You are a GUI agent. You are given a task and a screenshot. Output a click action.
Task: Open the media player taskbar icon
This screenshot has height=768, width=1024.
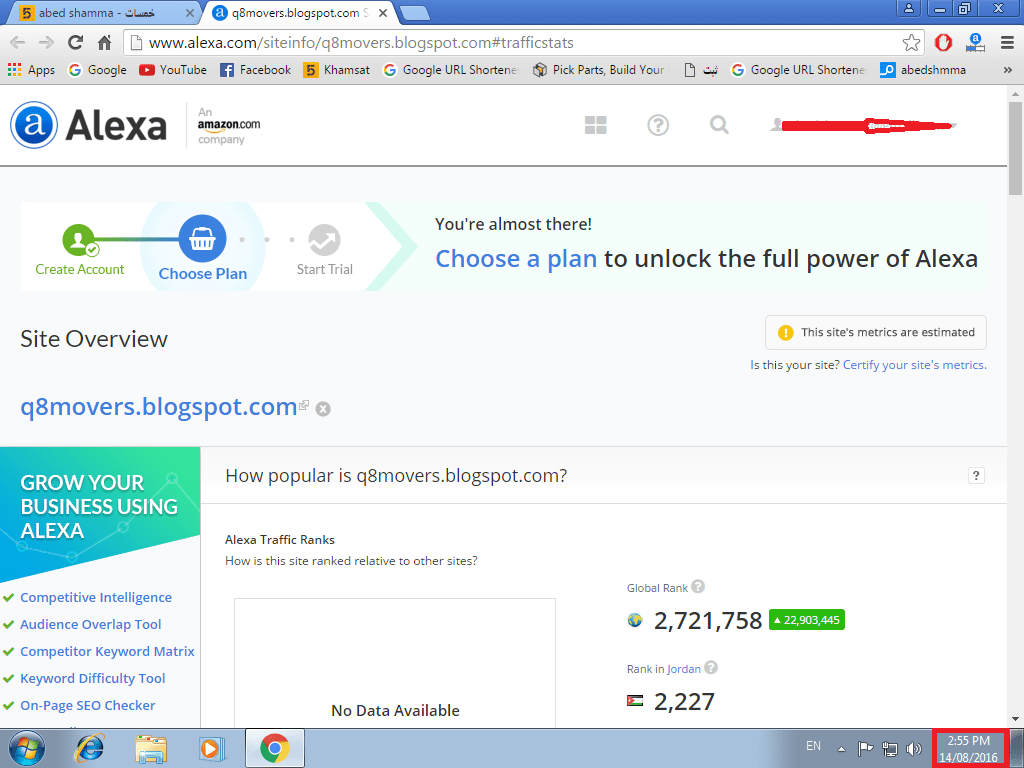pyautogui.click(x=212, y=748)
